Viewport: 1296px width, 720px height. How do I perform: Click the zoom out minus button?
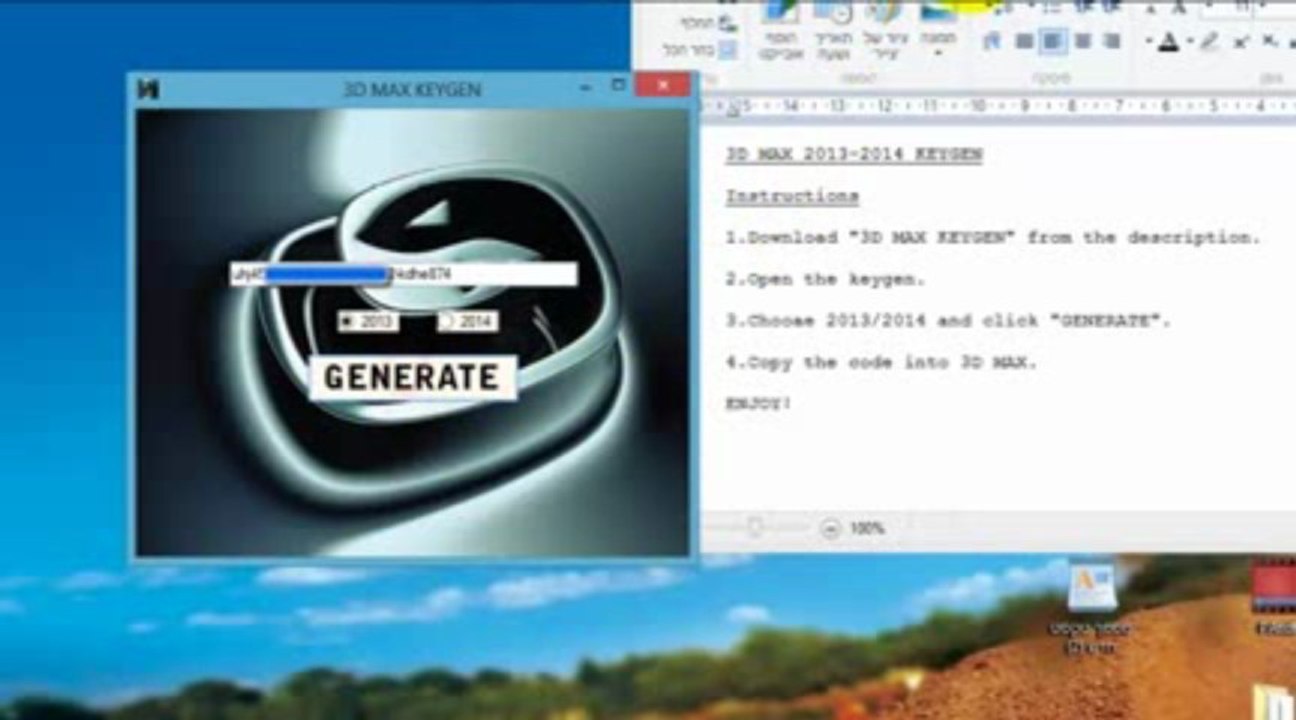tap(830, 528)
